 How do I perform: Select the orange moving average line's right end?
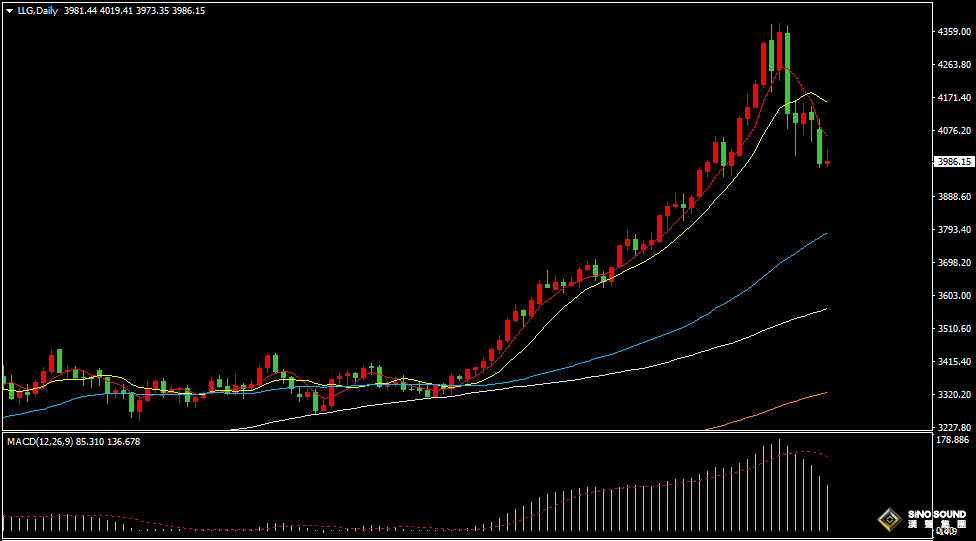point(823,393)
